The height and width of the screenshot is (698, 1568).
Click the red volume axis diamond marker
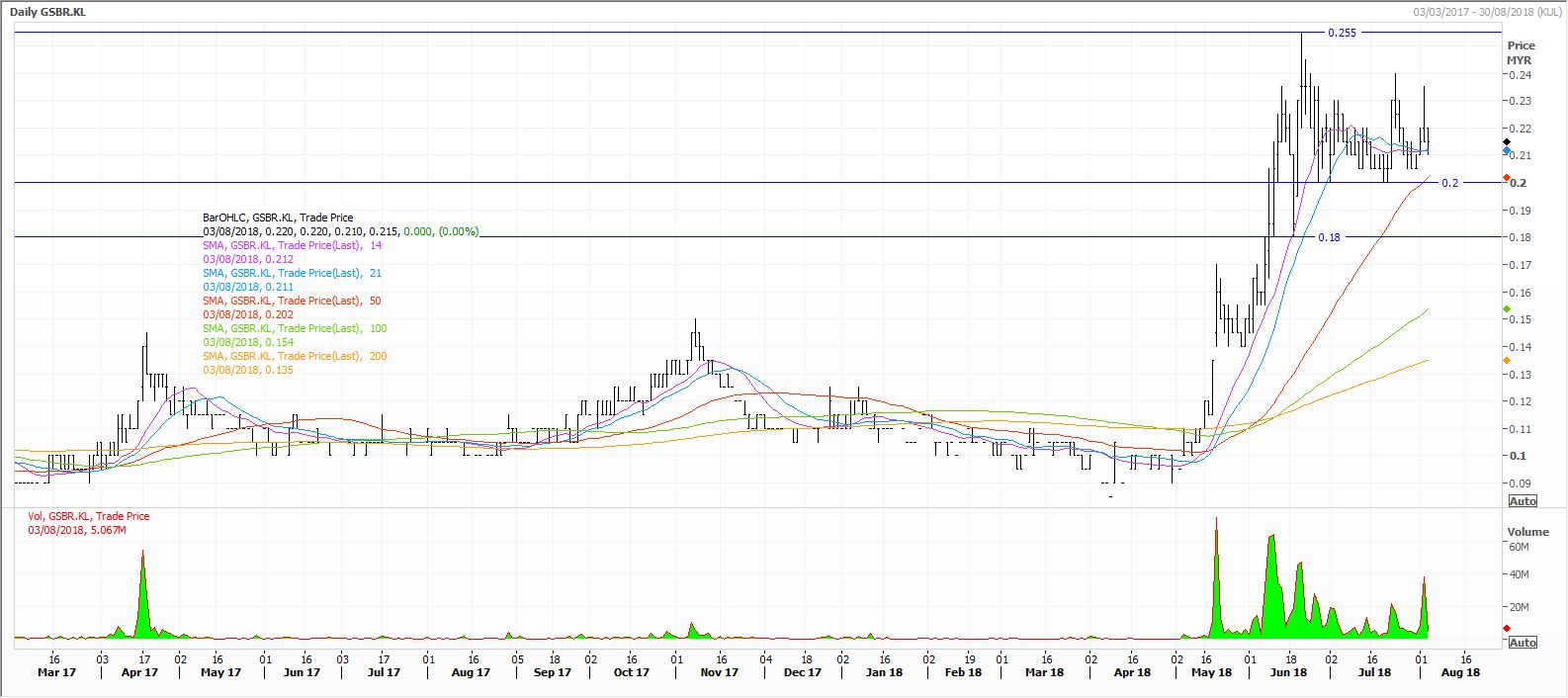pyautogui.click(x=1506, y=628)
